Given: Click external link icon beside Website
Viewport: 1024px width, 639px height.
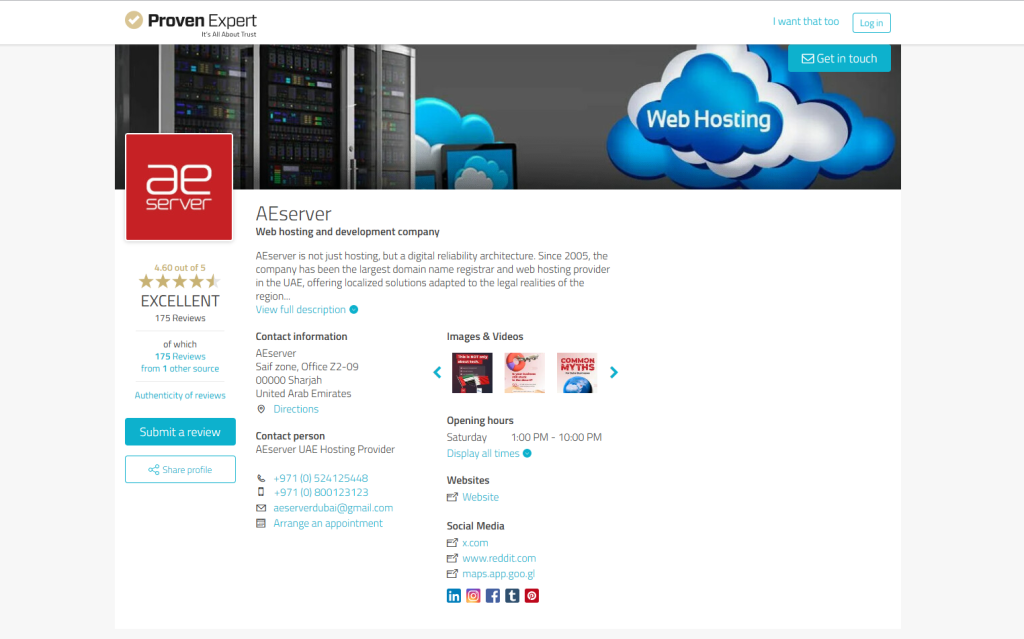Looking at the screenshot, I should pos(452,497).
